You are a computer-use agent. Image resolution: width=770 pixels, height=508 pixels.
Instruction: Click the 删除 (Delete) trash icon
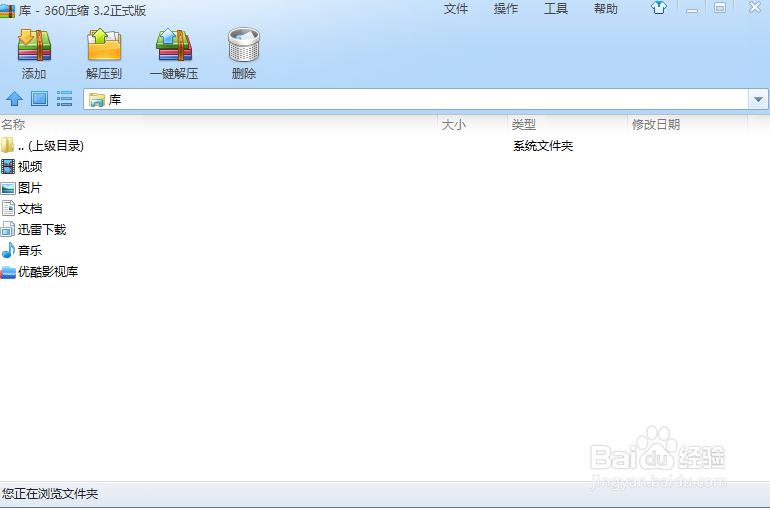[x=244, y=45]
